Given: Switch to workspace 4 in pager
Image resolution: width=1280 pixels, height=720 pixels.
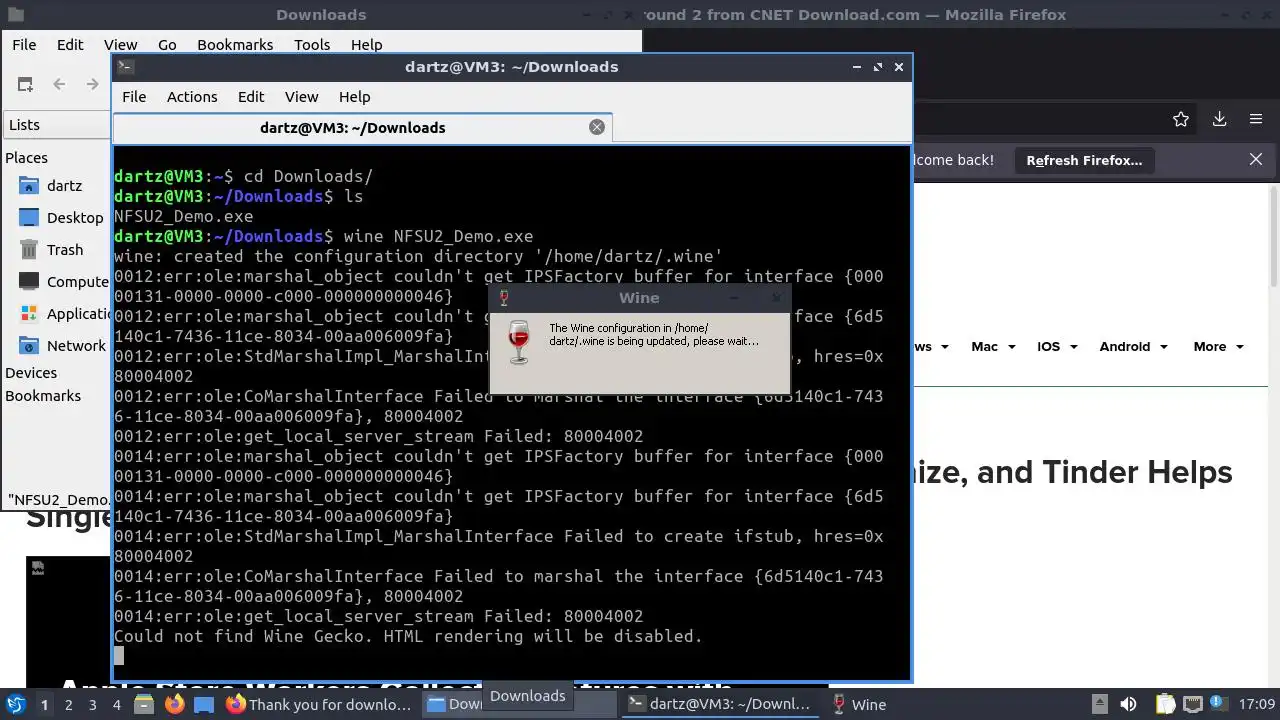Looking at the screenshot, I should pos(116,705).
